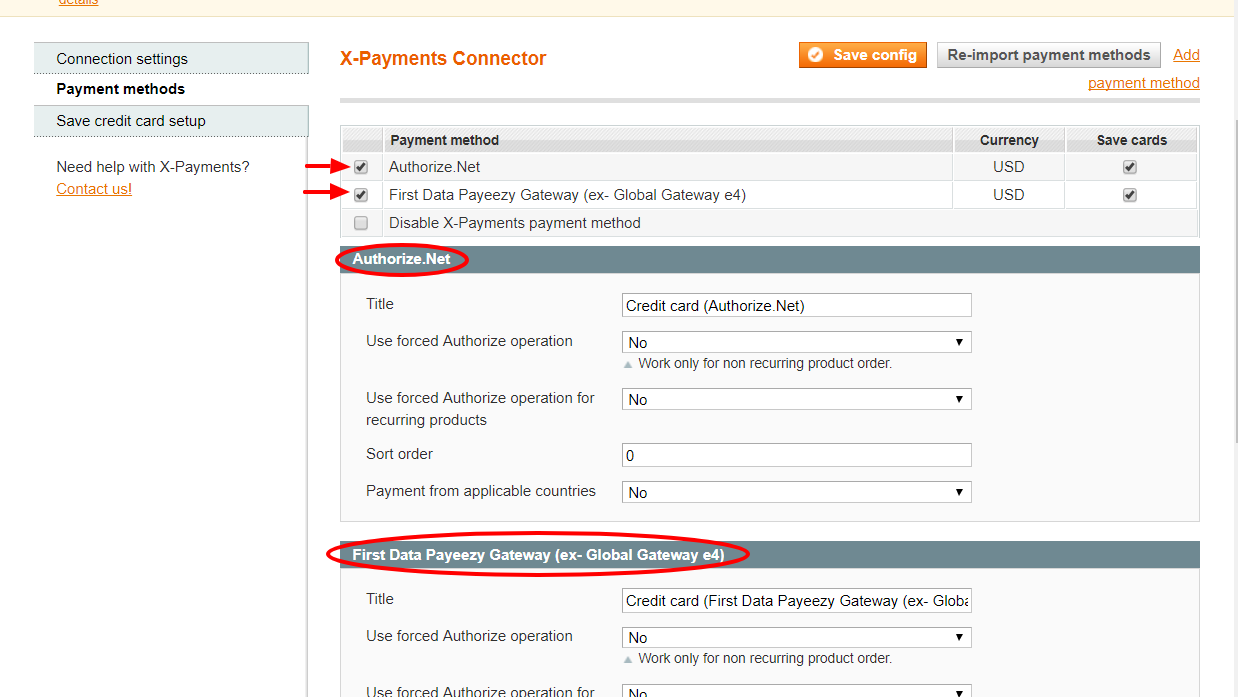Open Connection settings tab
The image size is (1238, 697).
tap(171, 58)
